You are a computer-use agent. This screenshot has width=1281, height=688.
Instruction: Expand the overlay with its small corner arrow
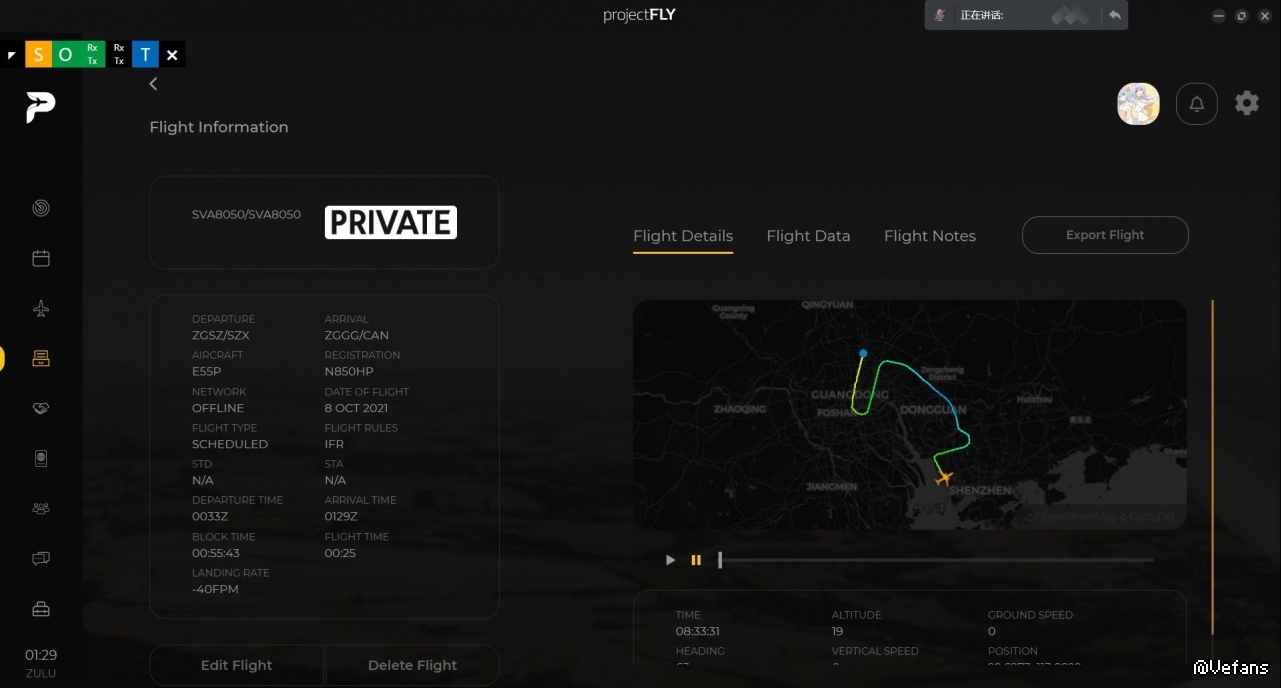tap(12, 55)
